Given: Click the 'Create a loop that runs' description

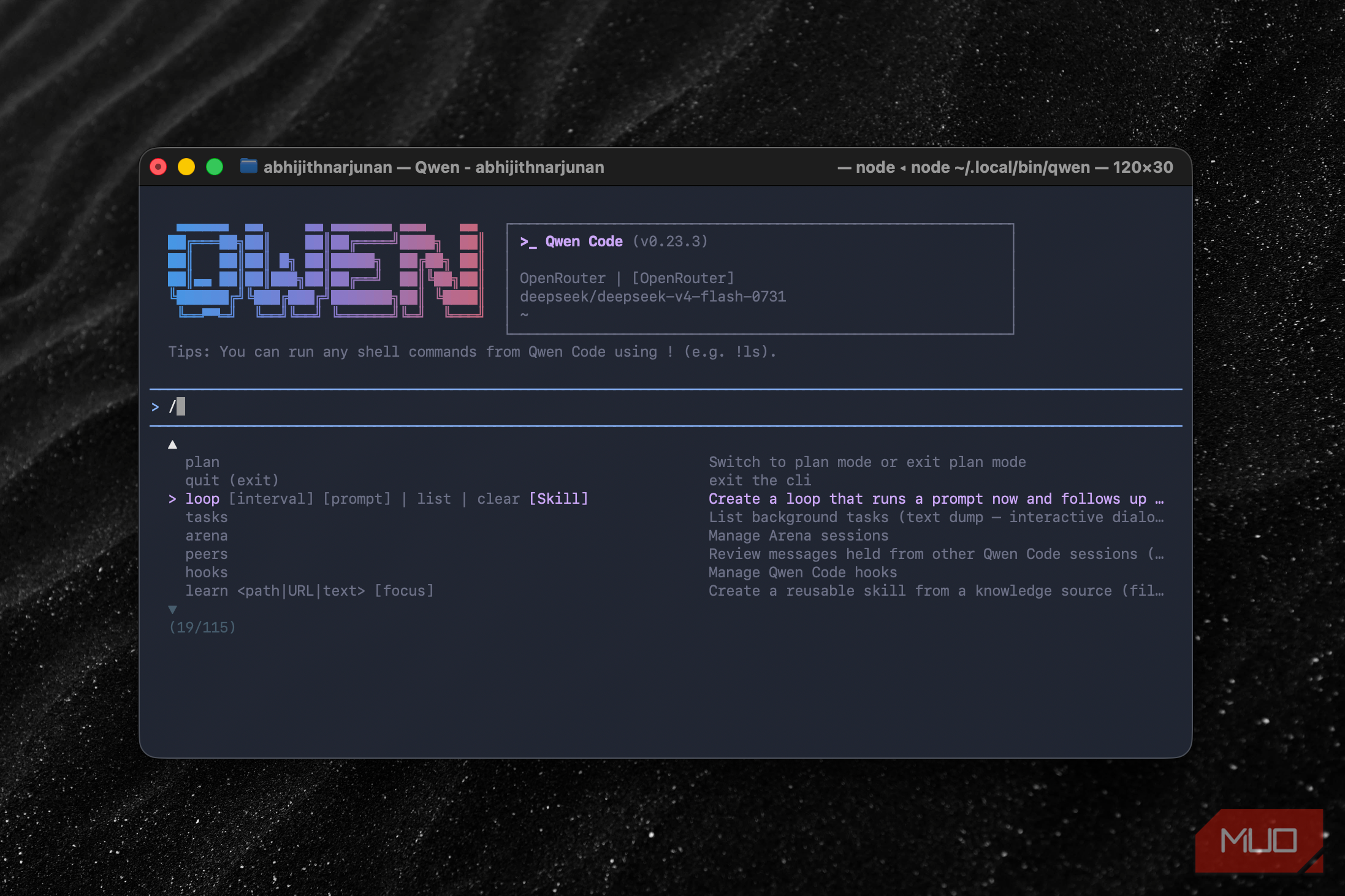Looking at the screenshot, I should [936, 499].
